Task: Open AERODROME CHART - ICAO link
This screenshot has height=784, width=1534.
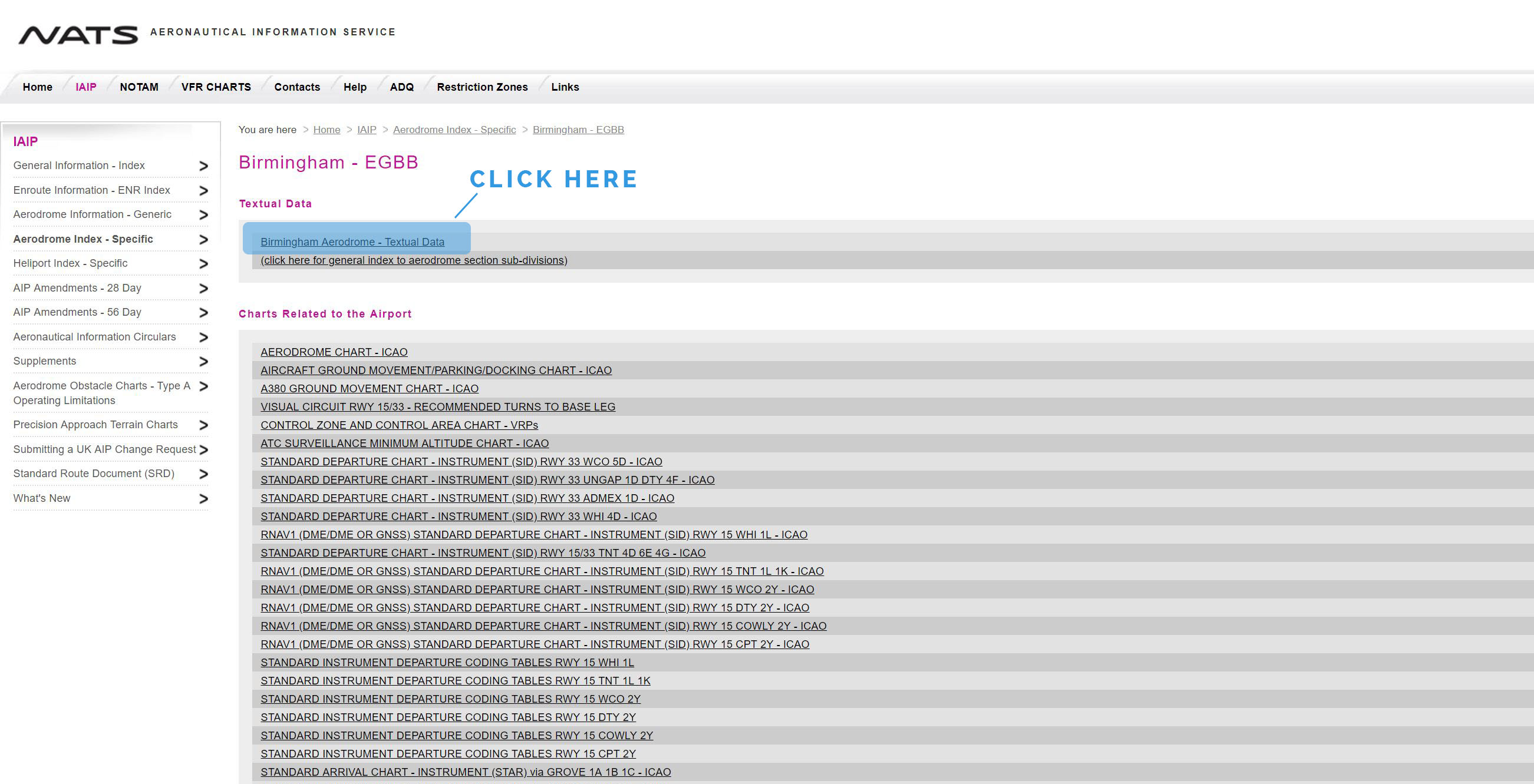Action: click(x=334, y=352)
